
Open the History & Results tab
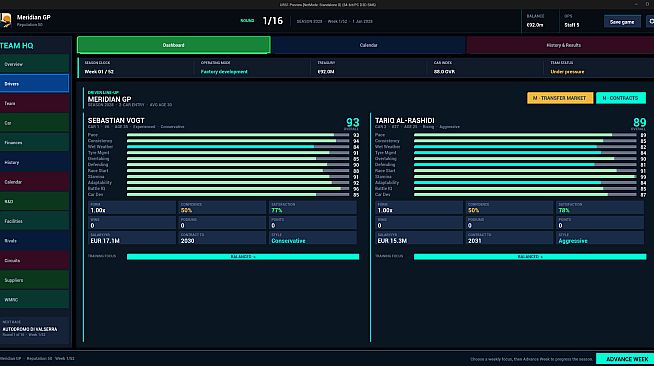(561, 45)
